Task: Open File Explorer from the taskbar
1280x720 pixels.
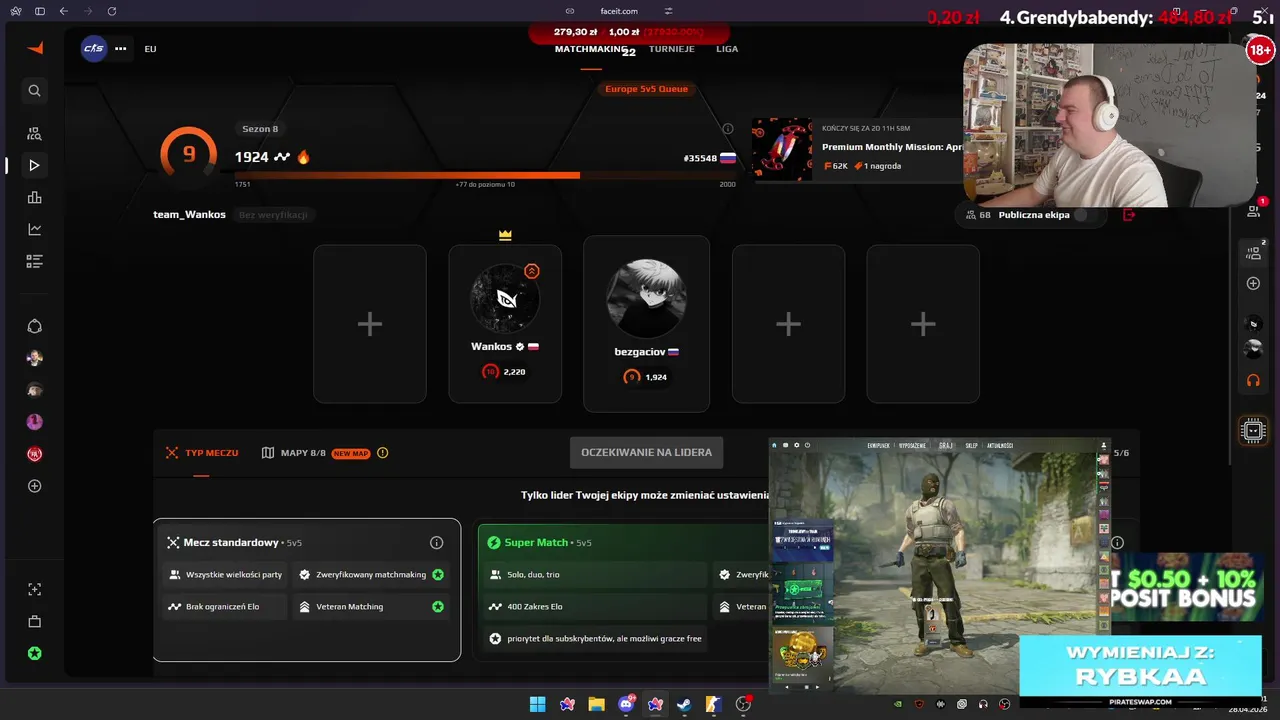Action: [596, 704]
